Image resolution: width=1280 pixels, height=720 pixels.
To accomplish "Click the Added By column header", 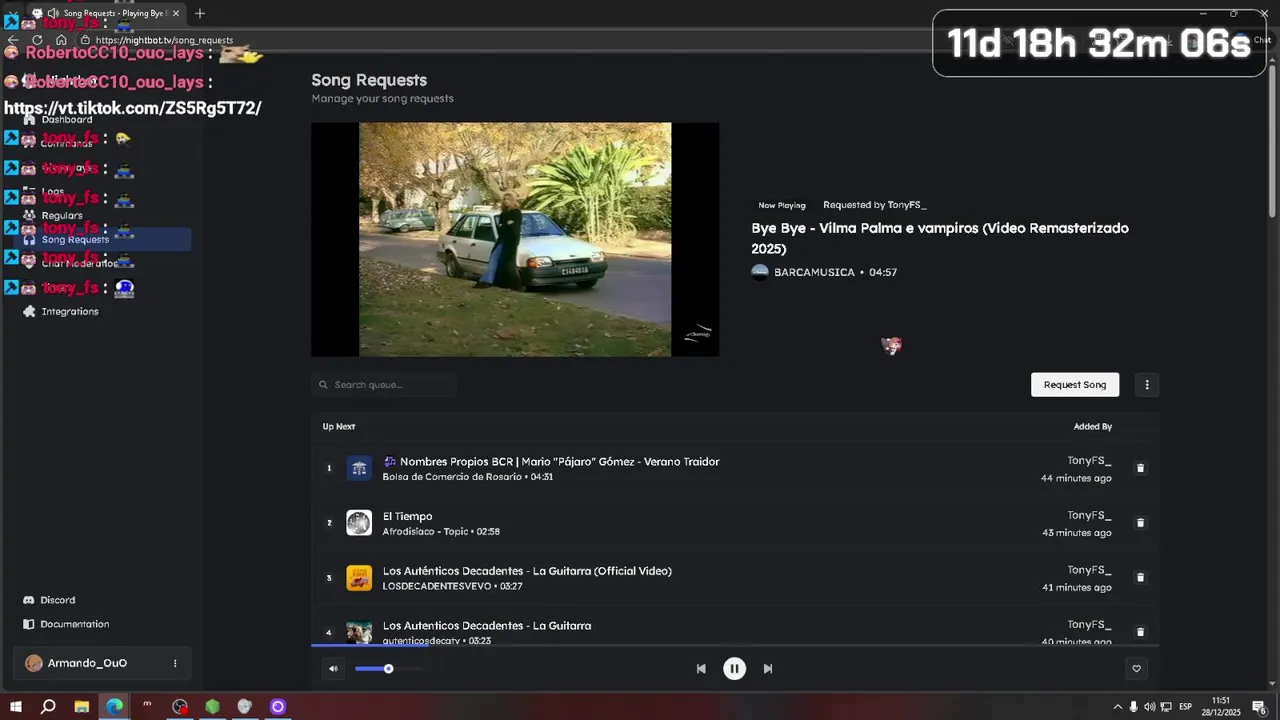I will (x=1092, y=427).
